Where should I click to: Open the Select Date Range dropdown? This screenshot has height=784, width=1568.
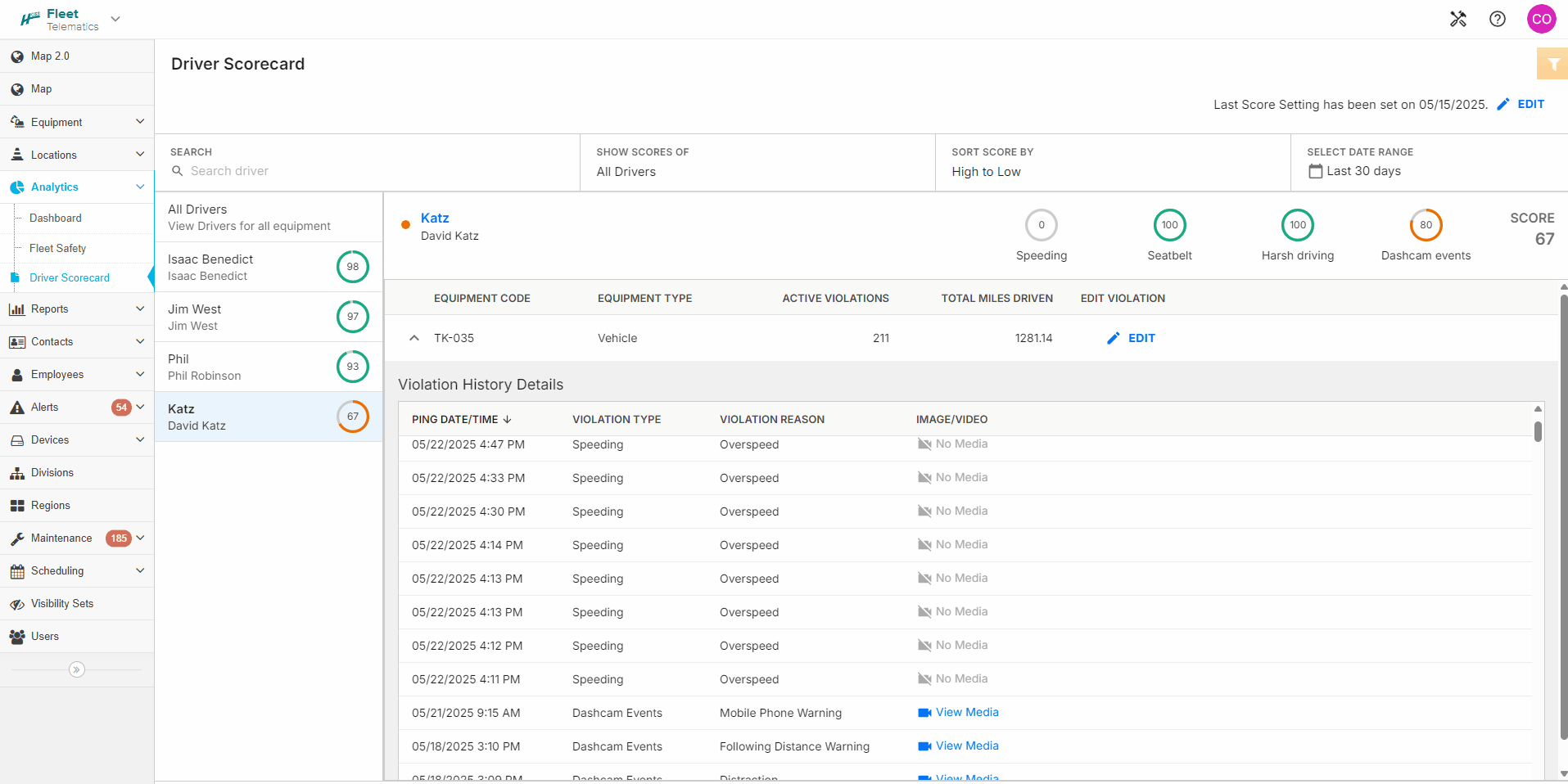1430,163
